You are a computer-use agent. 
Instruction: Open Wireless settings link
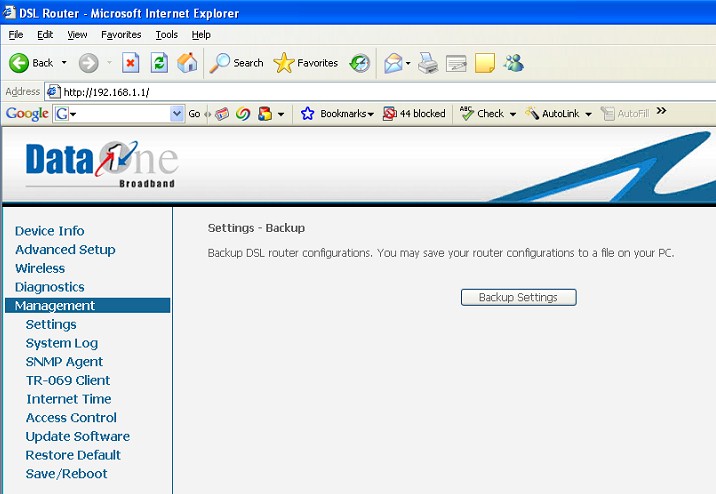40,268
